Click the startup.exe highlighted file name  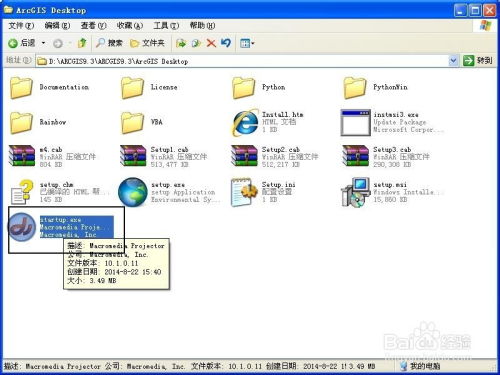pyautogui.click(x=60, y=220)
